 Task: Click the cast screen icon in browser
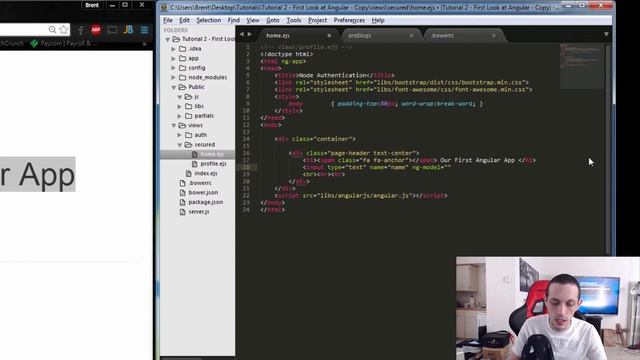112,30
